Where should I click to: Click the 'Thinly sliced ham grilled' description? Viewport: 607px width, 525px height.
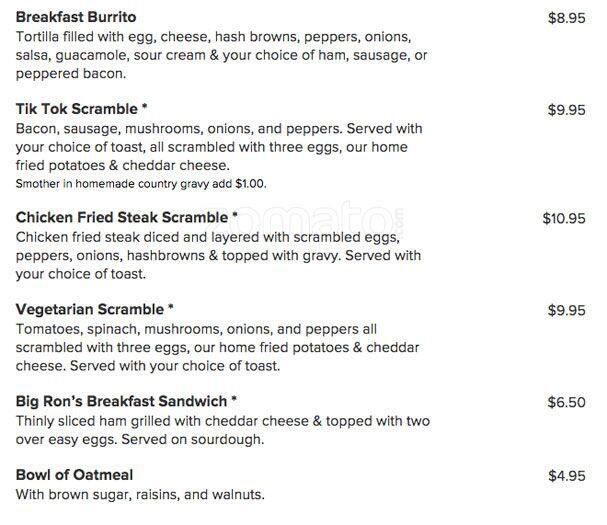tap(222, 430)
